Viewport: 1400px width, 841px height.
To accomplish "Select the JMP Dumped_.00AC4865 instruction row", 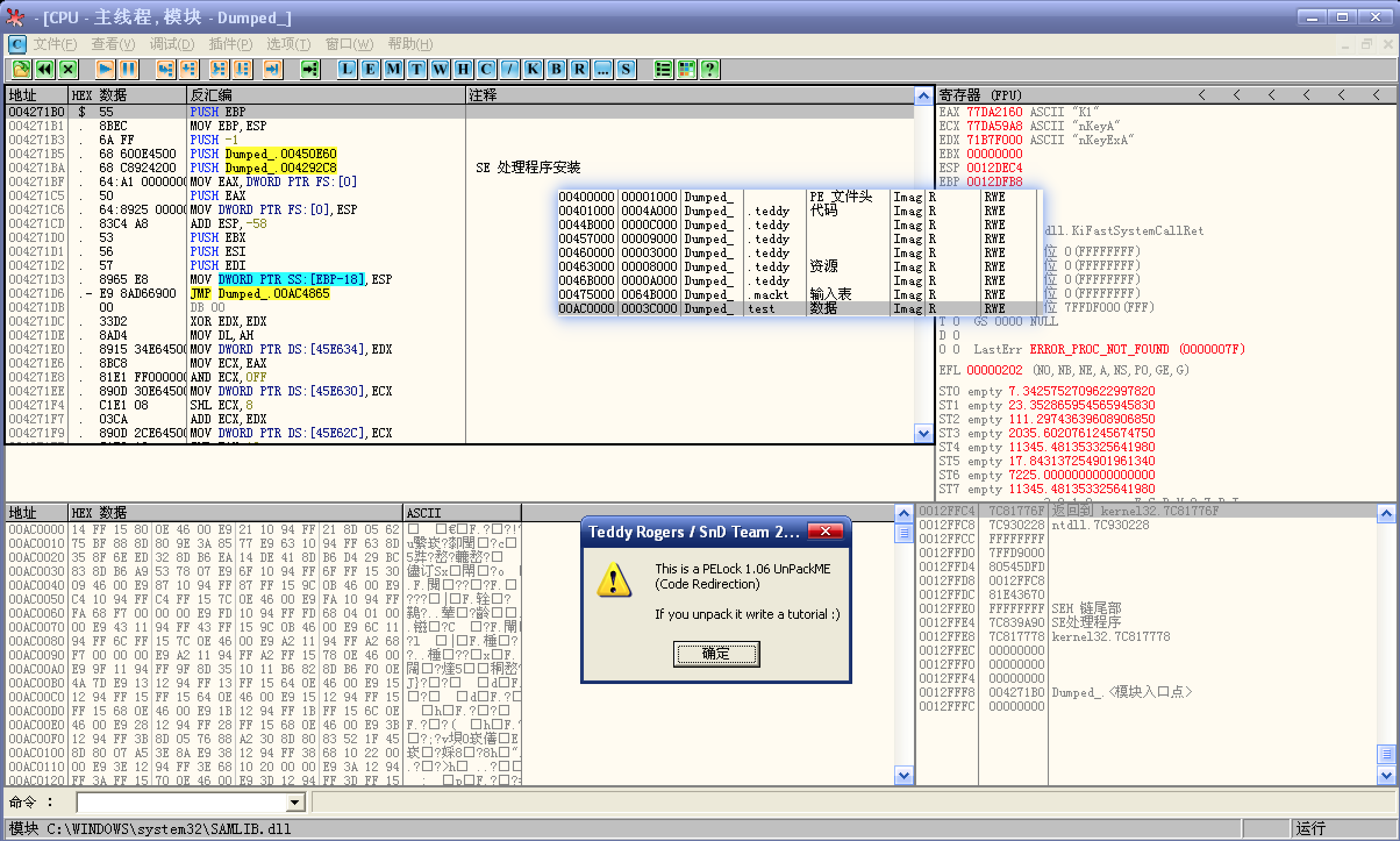I will click(x=273, y=294).
